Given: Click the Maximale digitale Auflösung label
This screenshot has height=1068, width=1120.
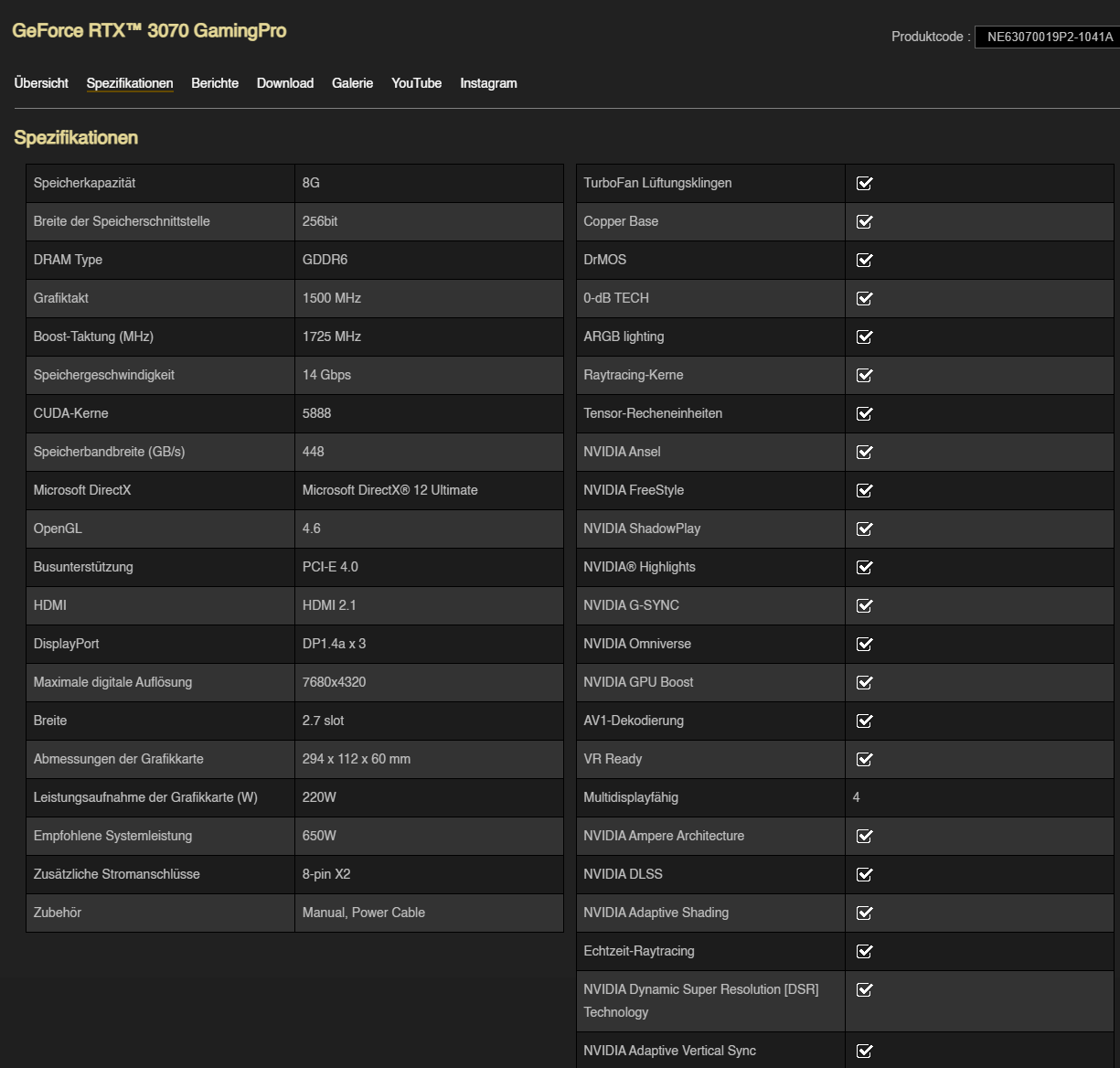Looking at the screenshot, I should 112,682.
